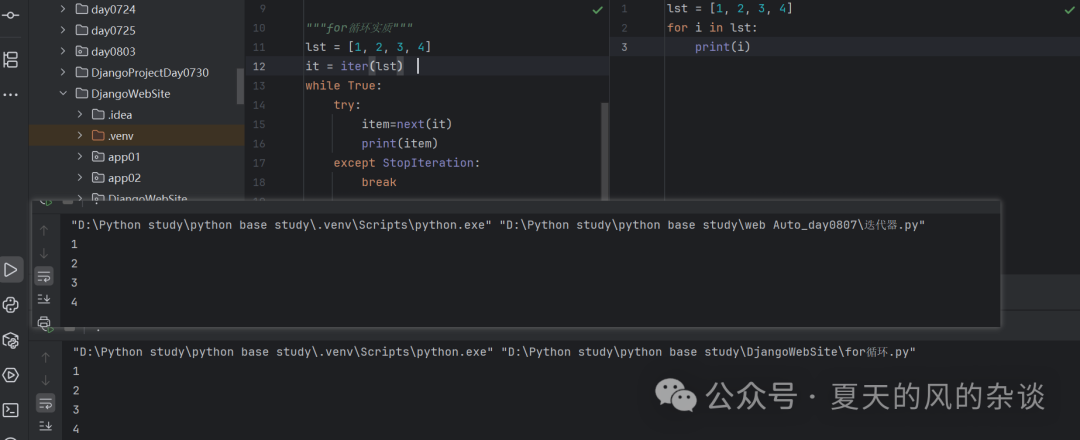Select day0724 in the project tree

pos(113,9)
